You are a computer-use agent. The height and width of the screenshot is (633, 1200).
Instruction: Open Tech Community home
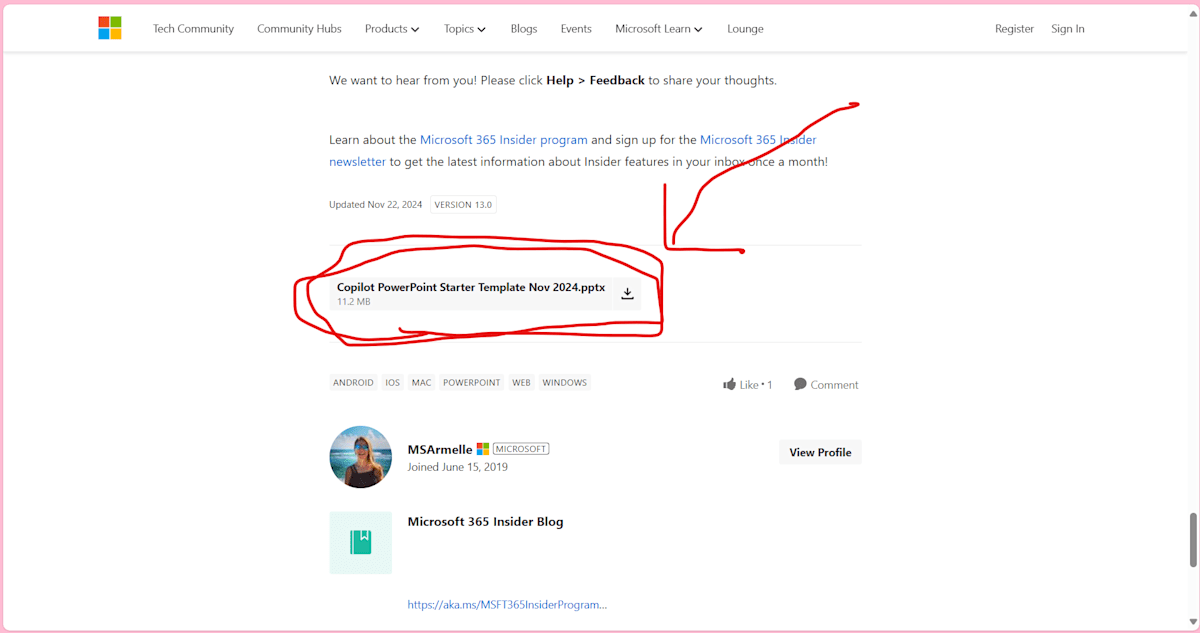coord(193,29)
